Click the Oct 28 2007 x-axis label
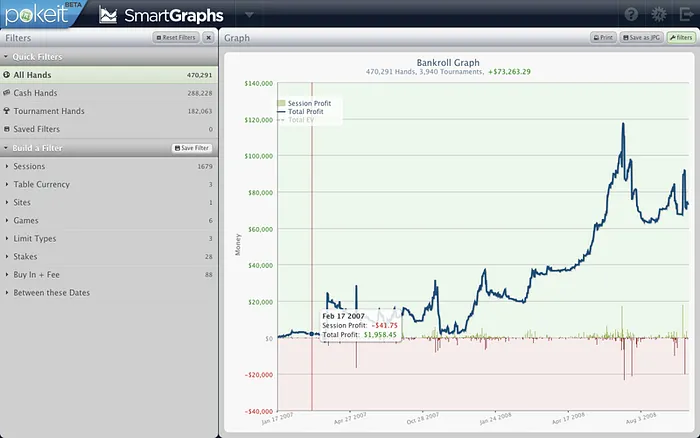 [x=423, y=419]
